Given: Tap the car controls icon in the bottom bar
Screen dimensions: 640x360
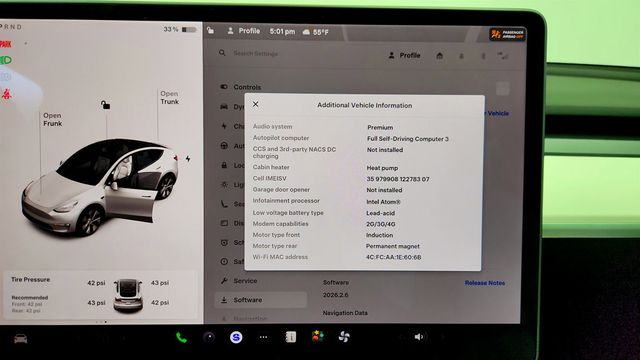Looking at the screenshot, I should (20, 339).
